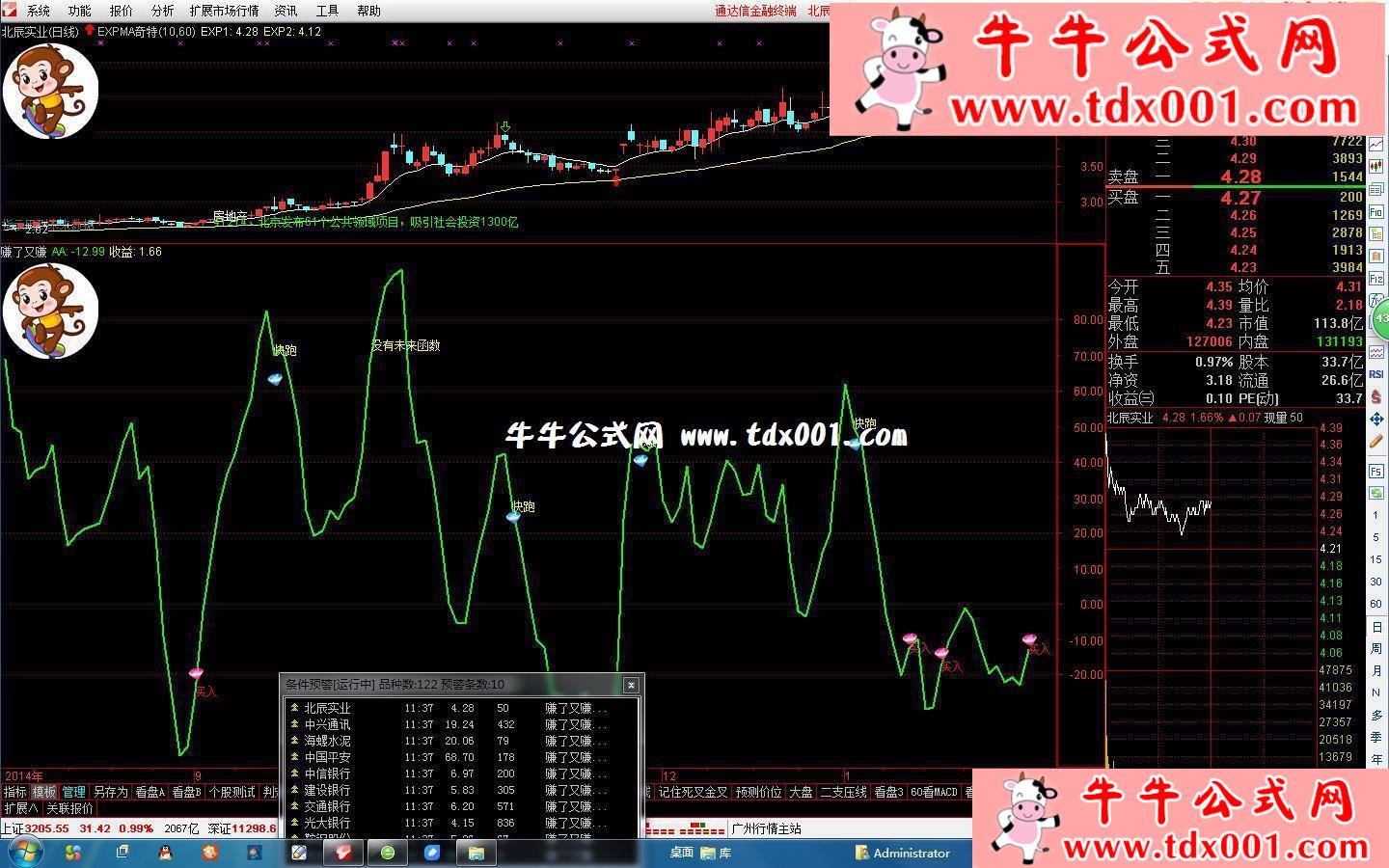Open the 功能 menu
Image resolution: width=1389 pixels, height=868 pixels.
79,11
